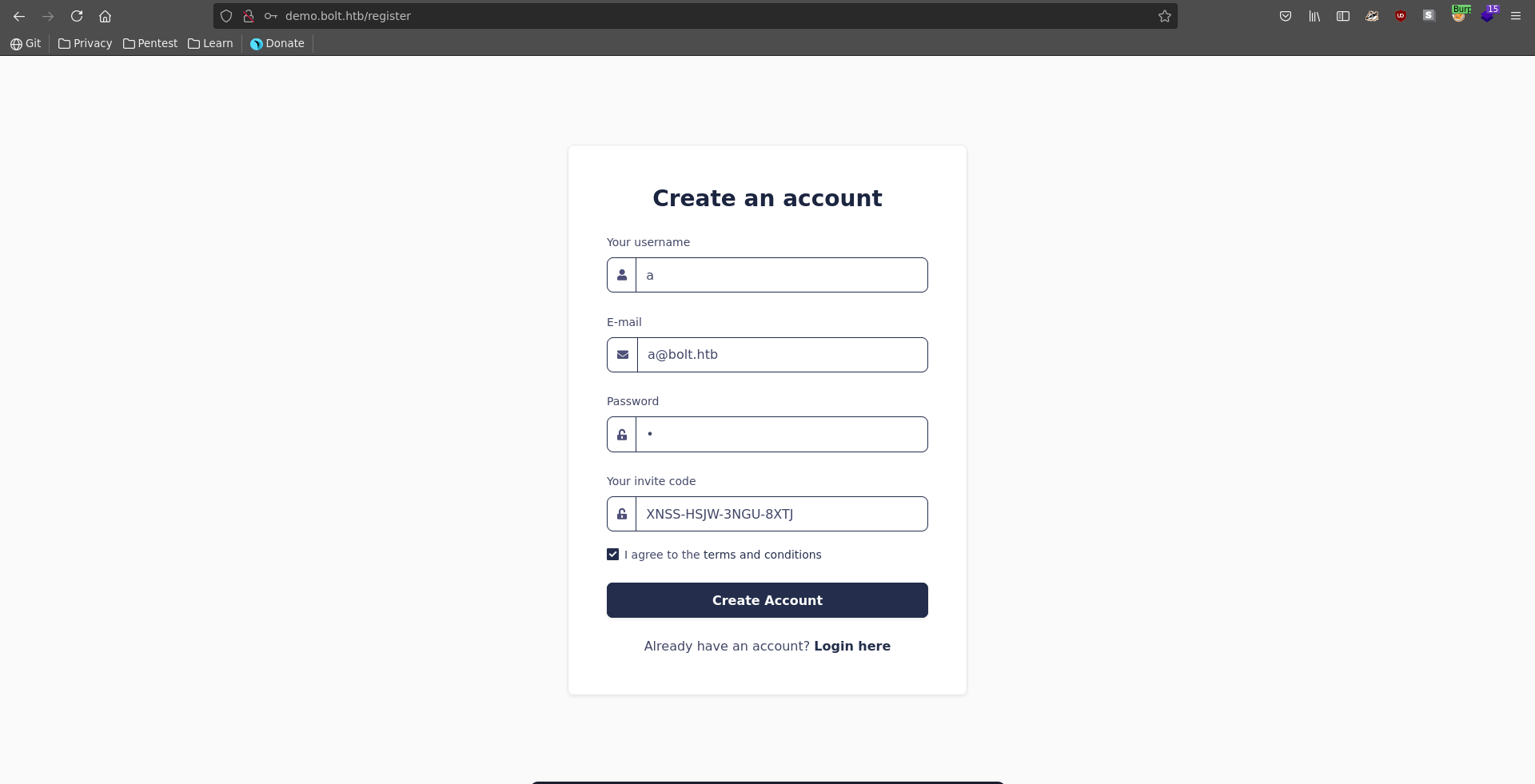Click the uBlock Origin shield icon
Viewport: 1535px width, 784px height.
(x=1401, y=16)
